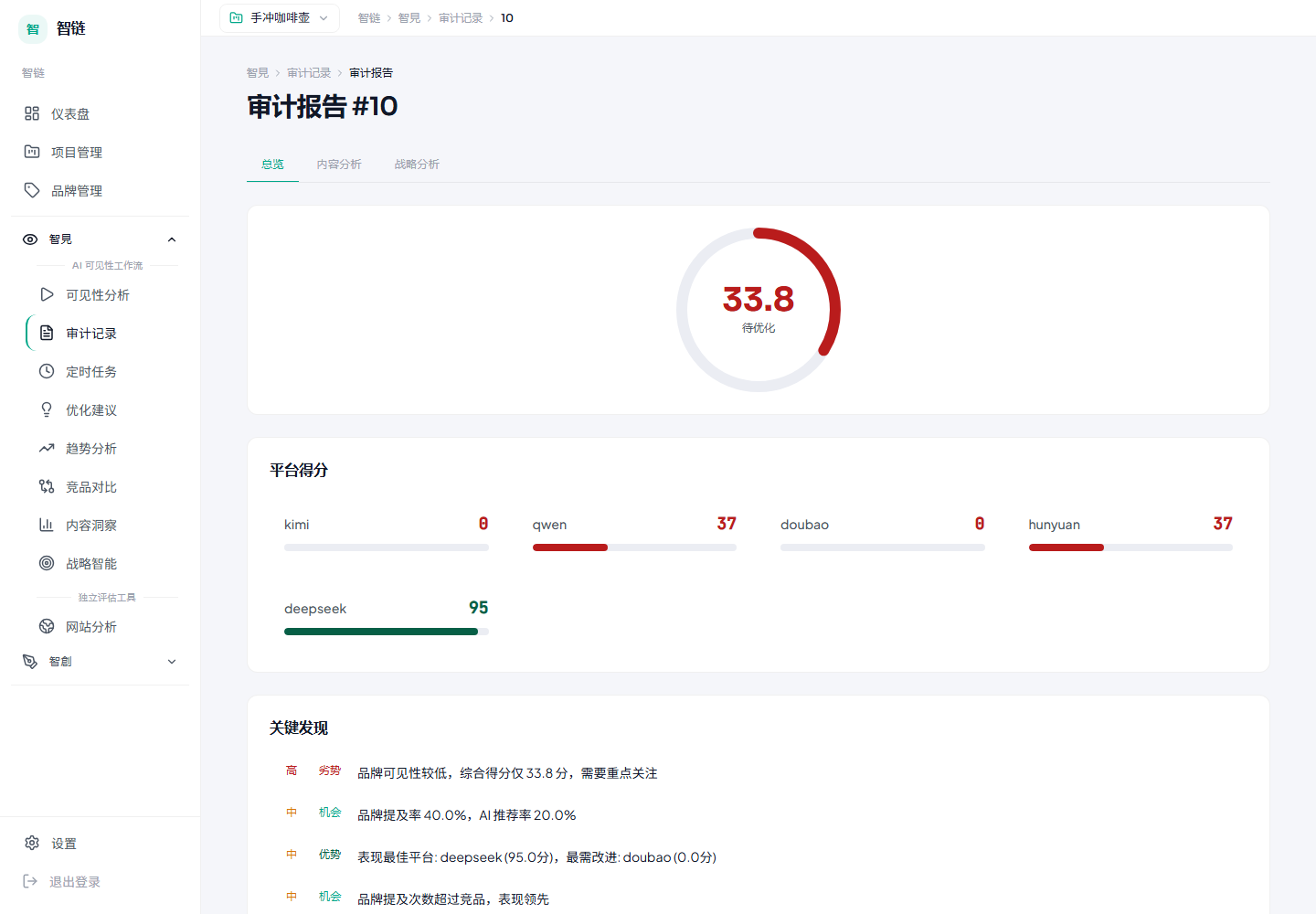Go to 可见性分析 page
Viewport: 1316px width, 914px height.
point(108,294)
